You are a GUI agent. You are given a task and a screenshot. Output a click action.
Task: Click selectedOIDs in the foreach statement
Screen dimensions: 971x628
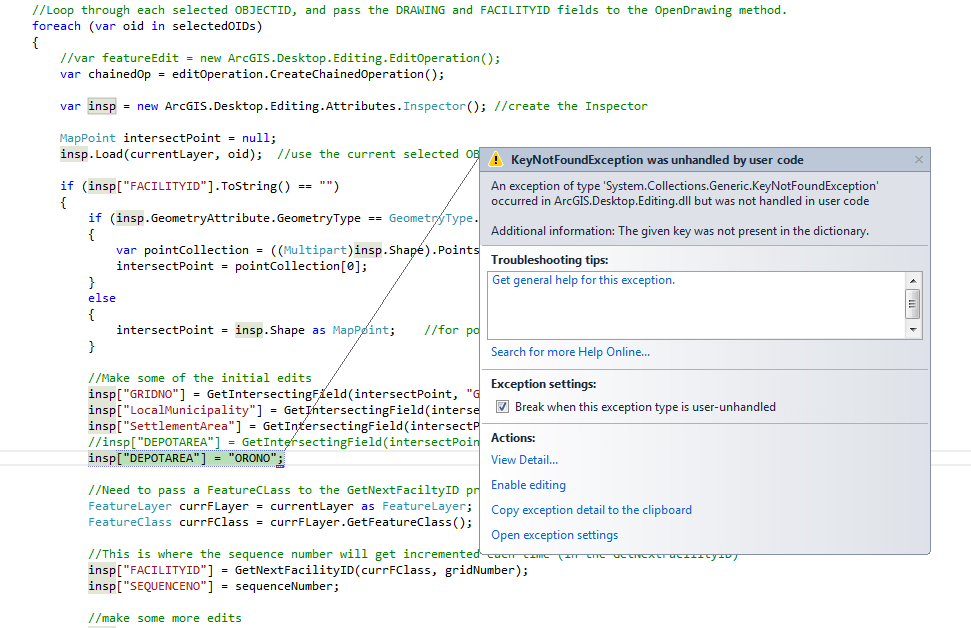coord(214,26)
